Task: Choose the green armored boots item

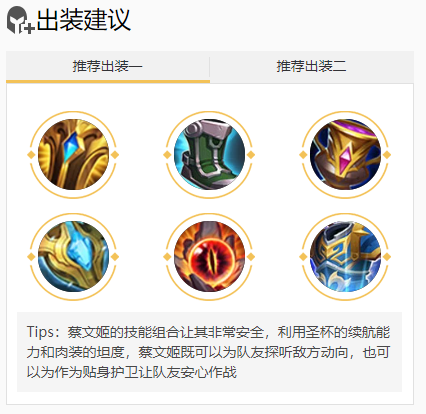Action: tap(209, 155)
